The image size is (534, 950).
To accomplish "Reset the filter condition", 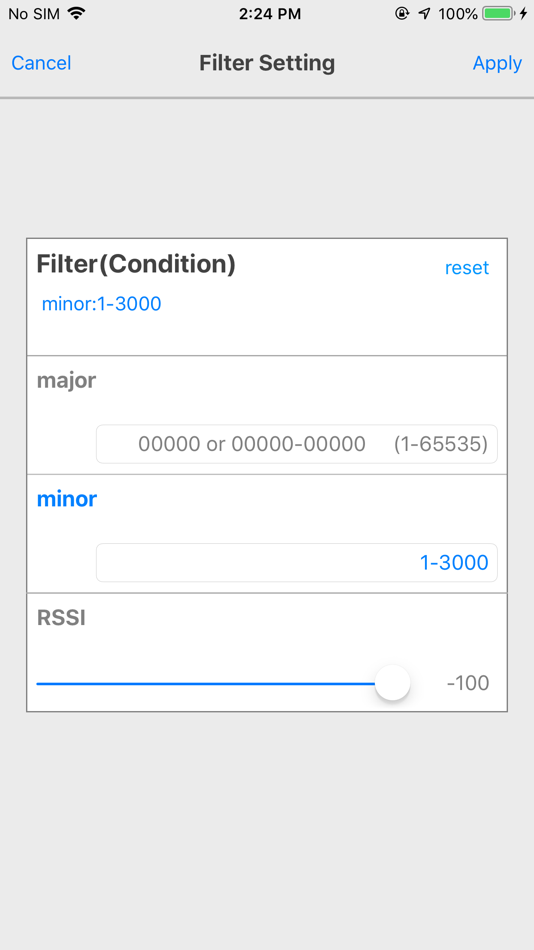I will point(467,268).
